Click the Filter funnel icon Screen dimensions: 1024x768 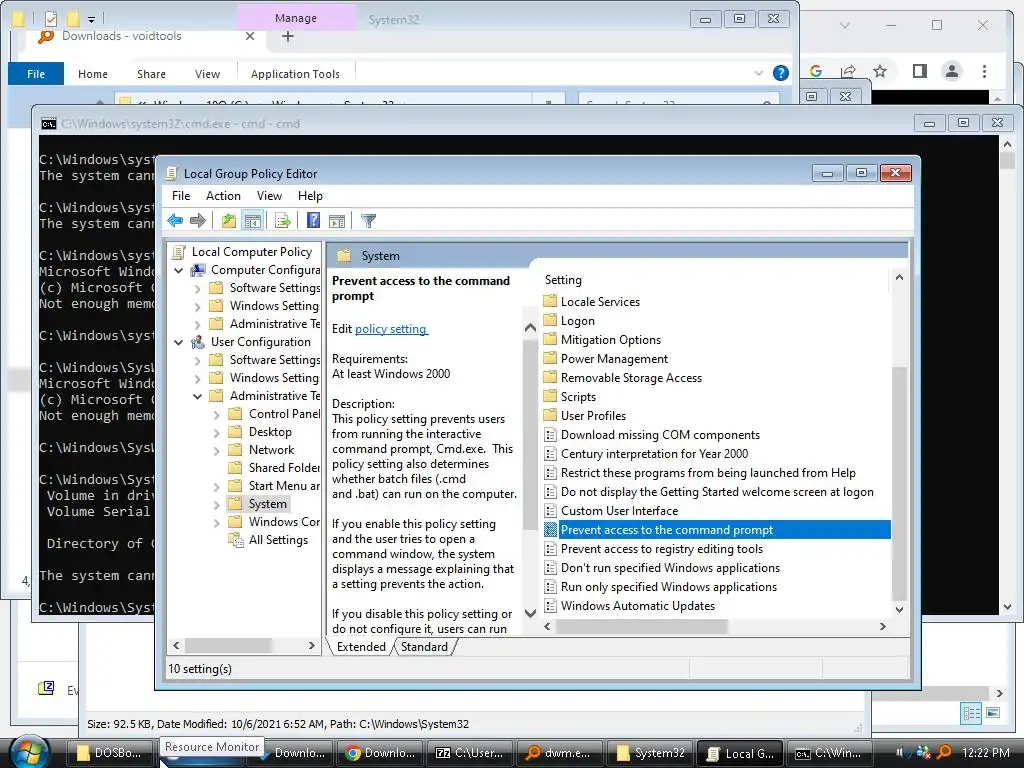tap(368, 221)
